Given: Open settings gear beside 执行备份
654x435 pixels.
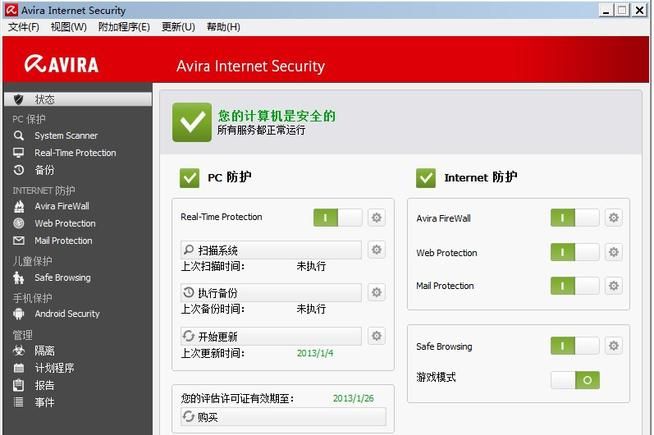Looking at the screenshot, I should coord(376,292).
